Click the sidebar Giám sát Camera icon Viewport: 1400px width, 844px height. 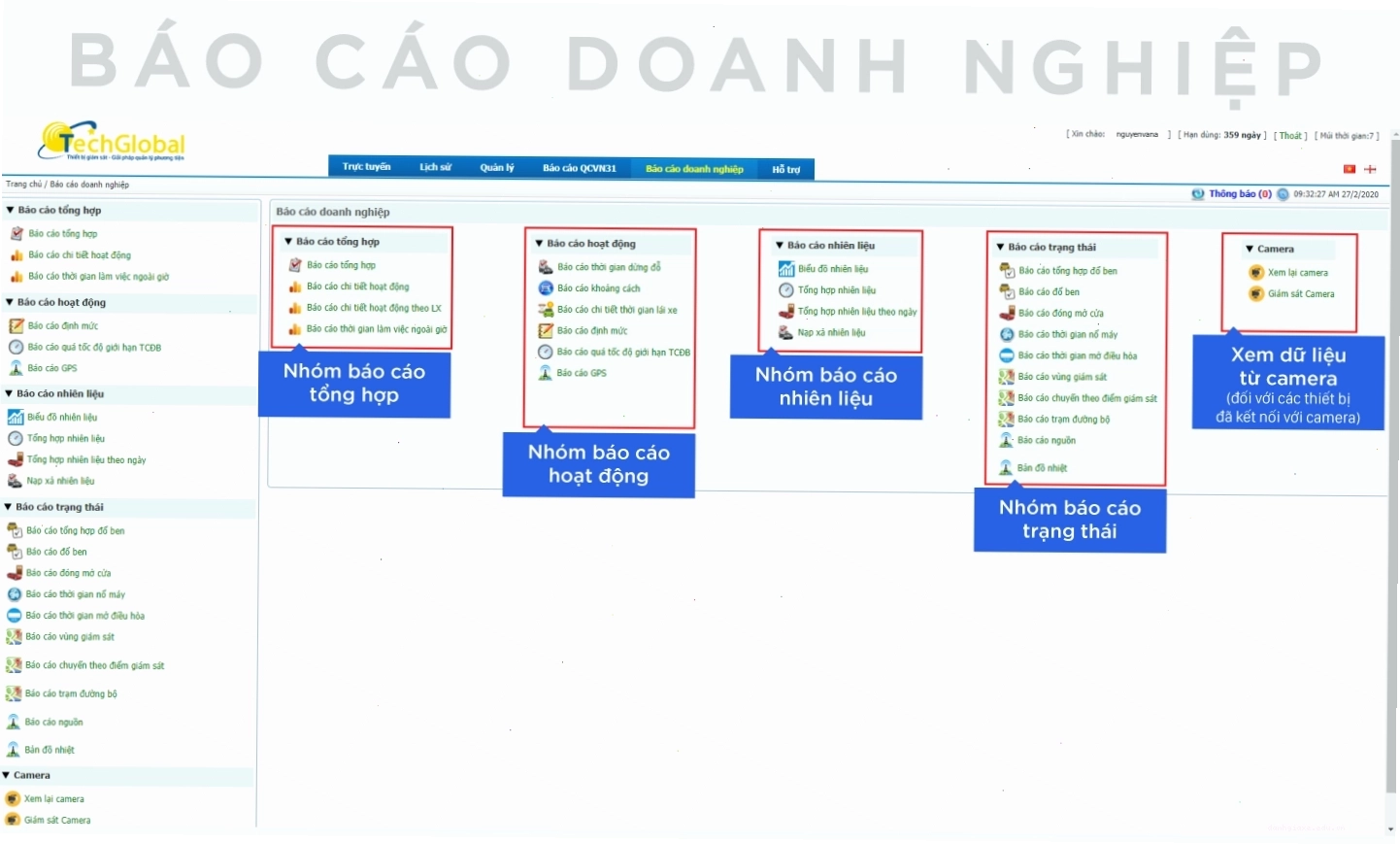(13, 820)
